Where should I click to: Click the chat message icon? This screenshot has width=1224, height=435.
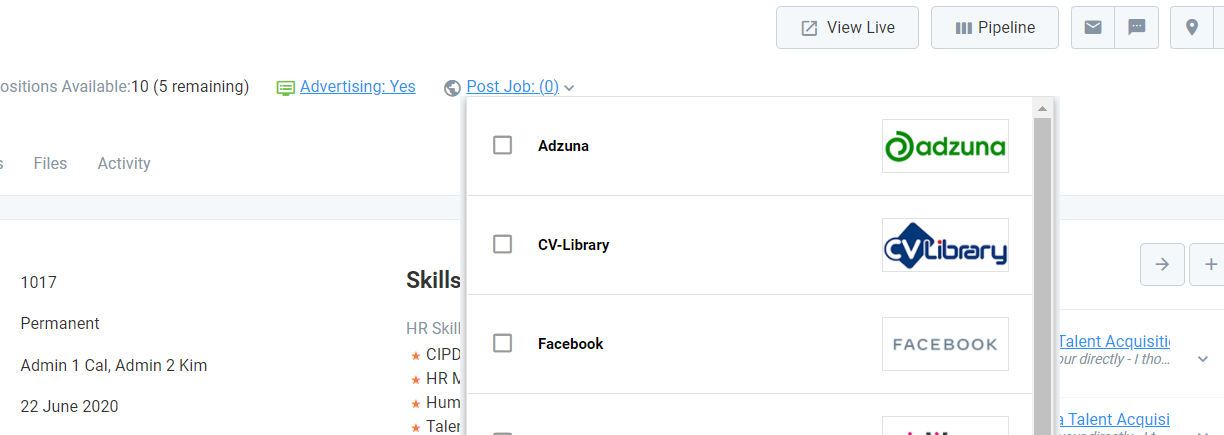pos(1137,27)
